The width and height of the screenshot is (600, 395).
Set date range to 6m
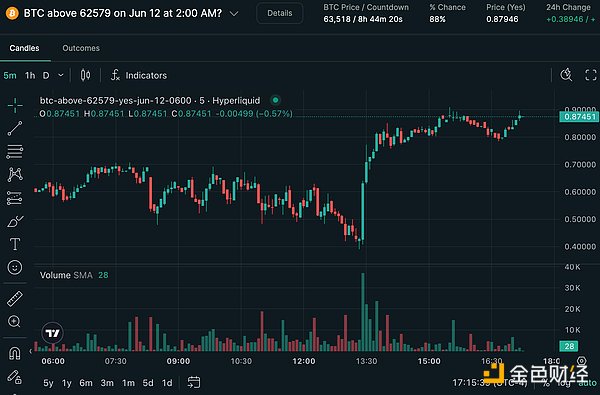[86, 383]
